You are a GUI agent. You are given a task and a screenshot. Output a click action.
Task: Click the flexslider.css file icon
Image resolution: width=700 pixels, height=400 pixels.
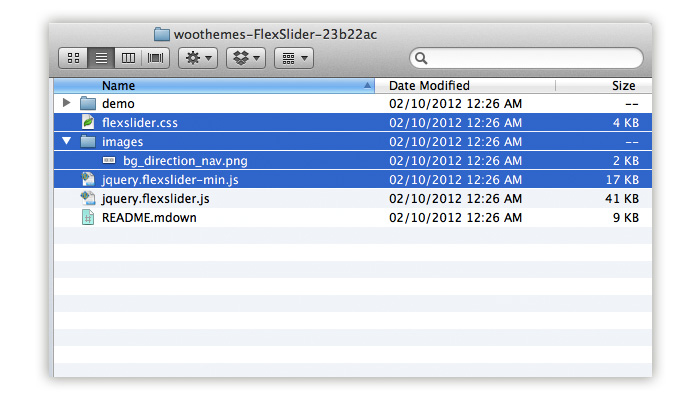pos(88,122)
